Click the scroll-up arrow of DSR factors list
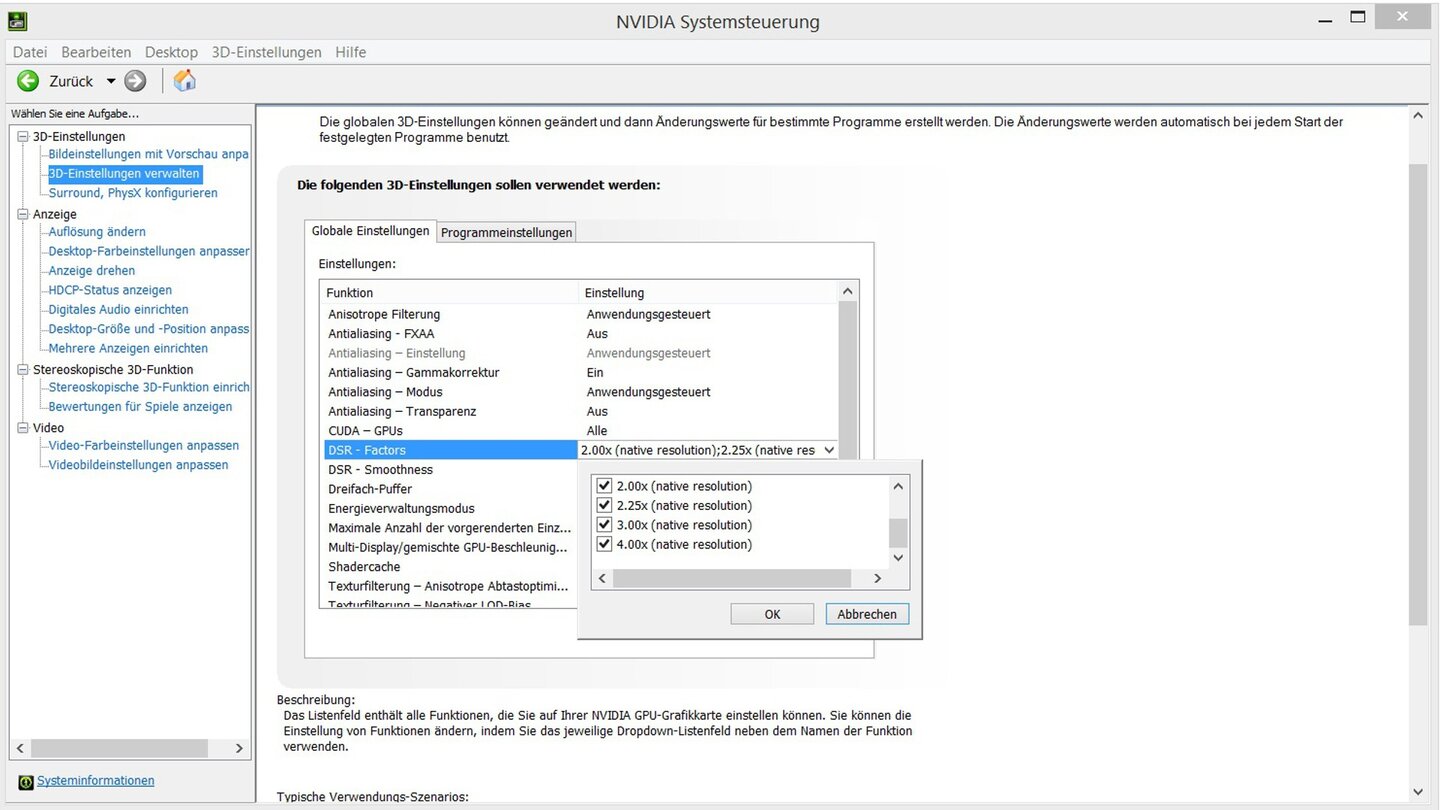Image resolution: width=1440 pixels, height=810 pixels. point(898,486)
